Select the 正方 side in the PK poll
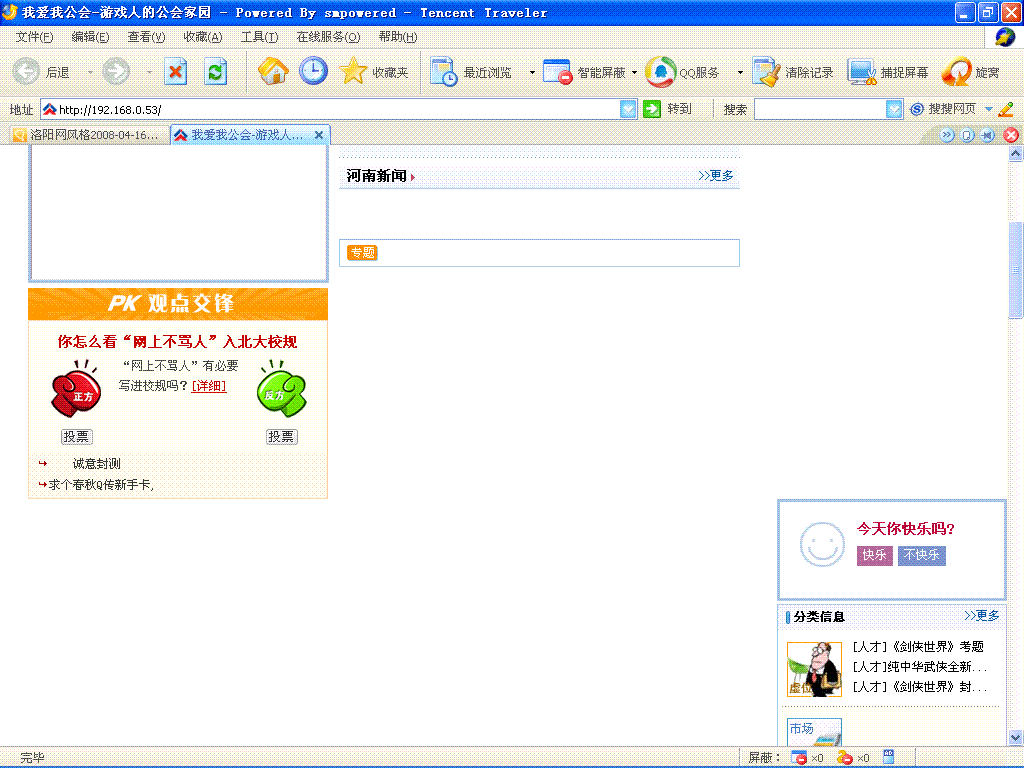Image resolution: width=1024 pixels, height=768 pixels. 76,391
